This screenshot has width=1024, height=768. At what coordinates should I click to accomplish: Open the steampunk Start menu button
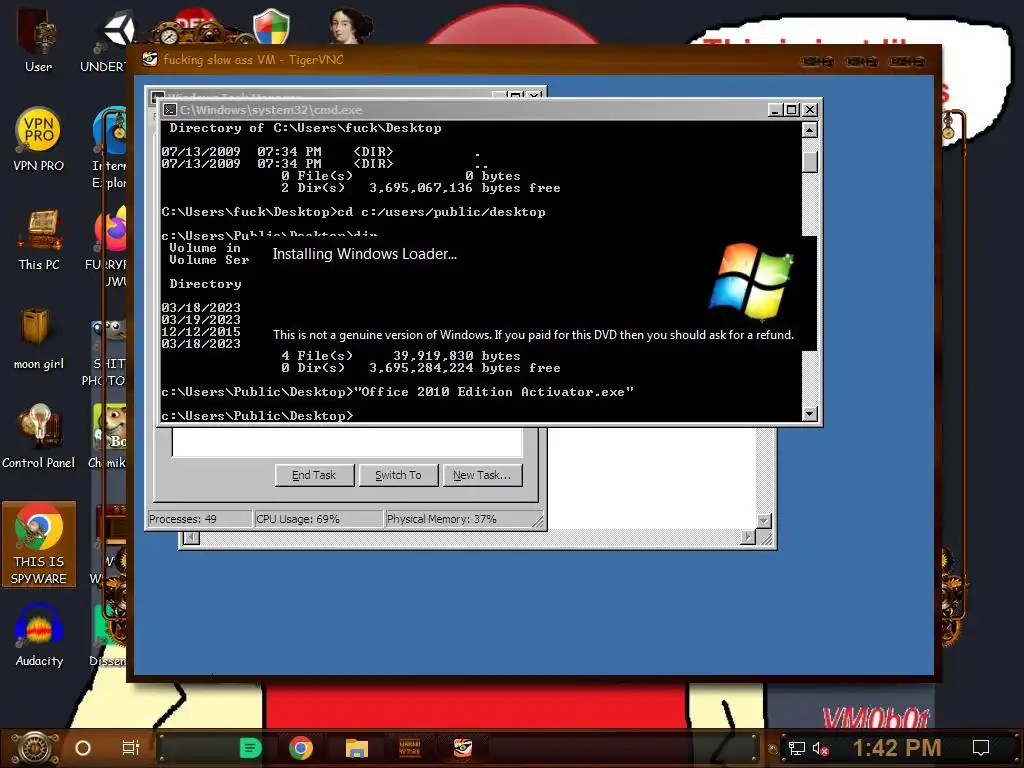tap(34, 748)
